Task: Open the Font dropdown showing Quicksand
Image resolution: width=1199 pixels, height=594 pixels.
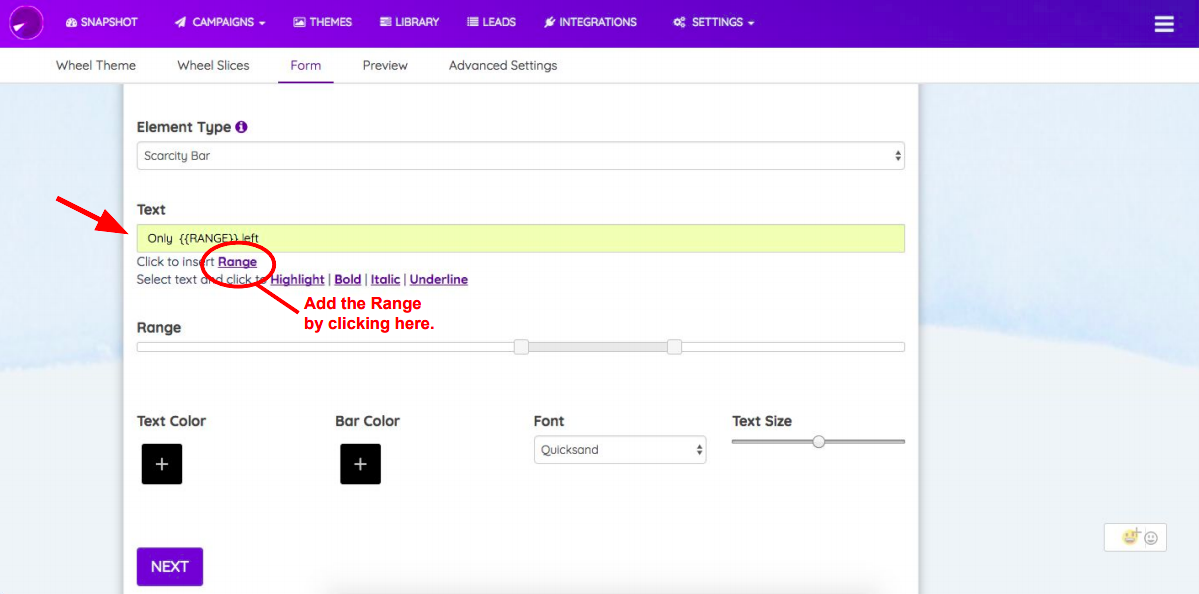Action: tap(620, 450)
